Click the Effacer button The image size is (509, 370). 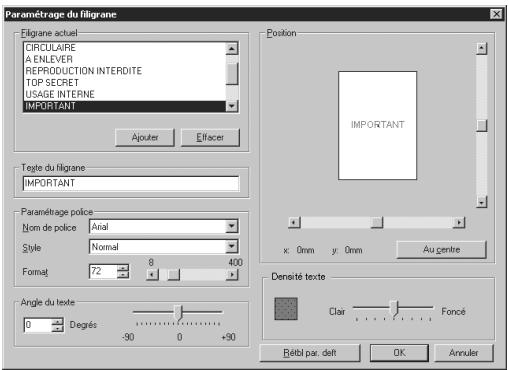point(210,137)
